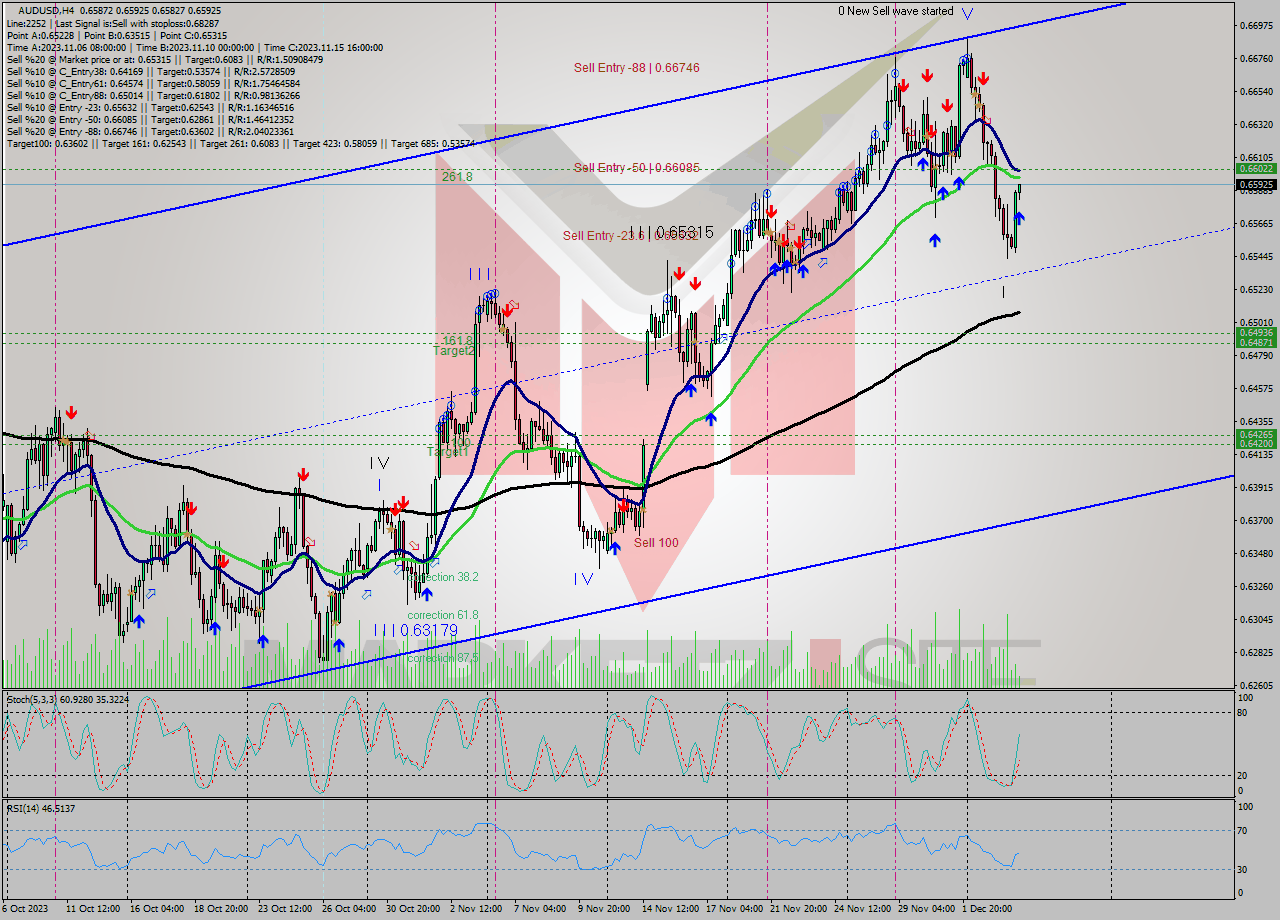Select the blue V mark beside "0 New Sell wave started"
1280x920 pixels.
pos(965,13)
